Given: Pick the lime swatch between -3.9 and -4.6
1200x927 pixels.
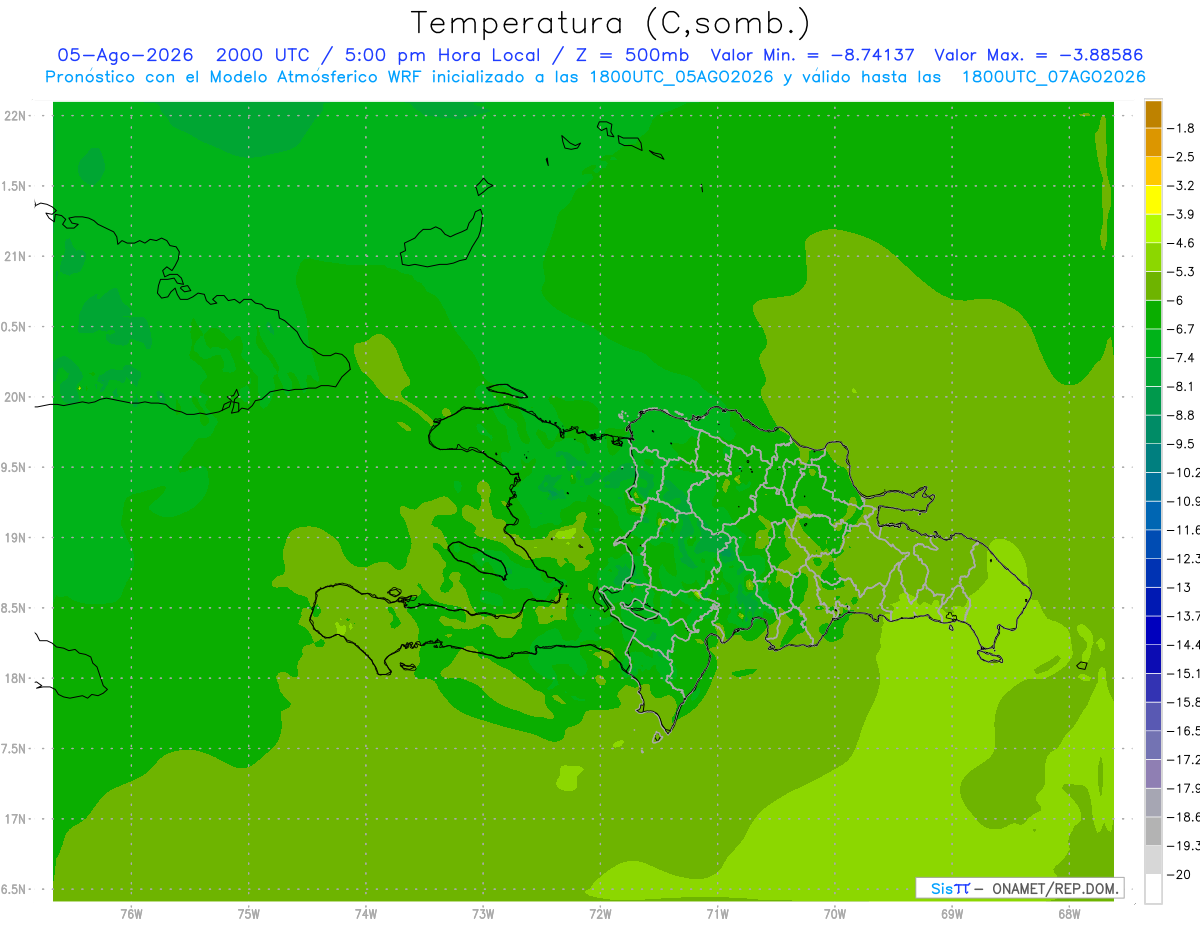Looking at the screenshot, I should point(1153,229).
